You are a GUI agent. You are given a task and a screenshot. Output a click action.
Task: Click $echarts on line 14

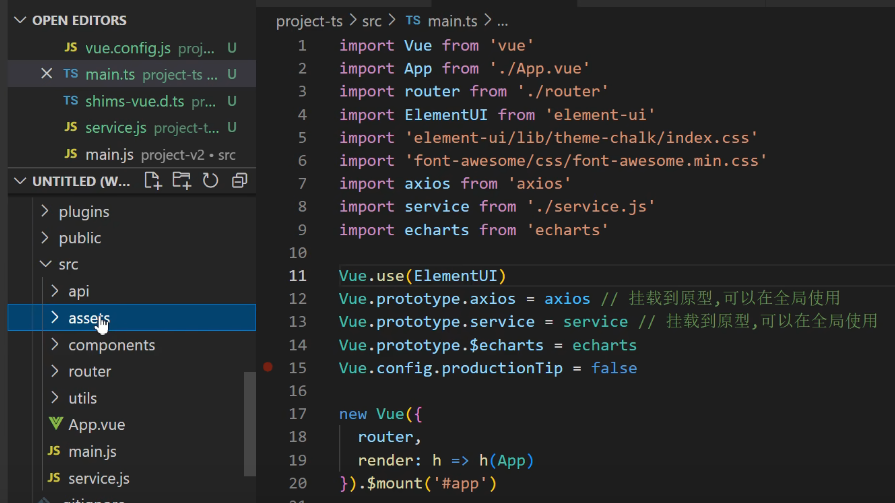coord(506,345)
